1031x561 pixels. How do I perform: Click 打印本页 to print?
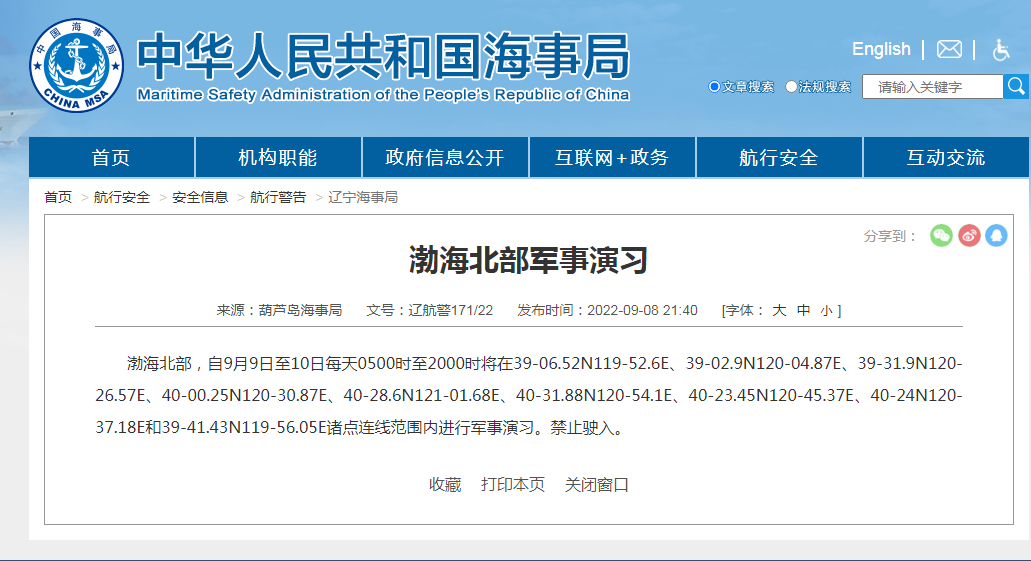[x=513, y=485]
